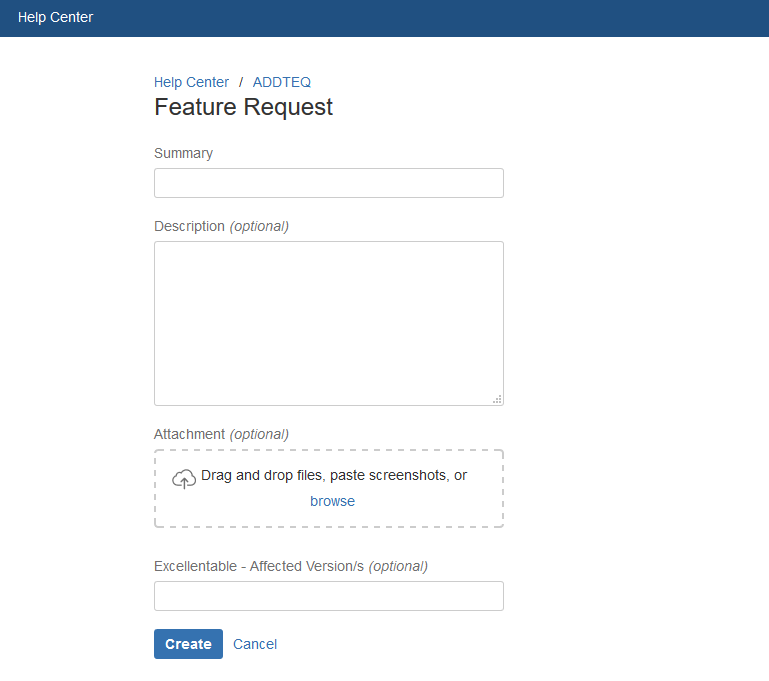Go to Help Center breadcrumb link
The width and height of the screenshot is (769, 681).
click(x=191, y=82)
